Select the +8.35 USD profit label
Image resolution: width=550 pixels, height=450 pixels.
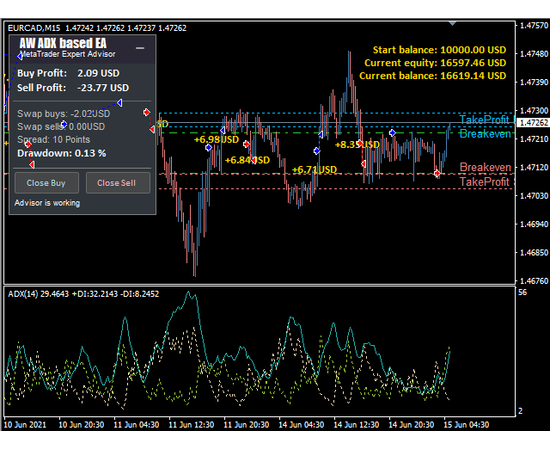point(357,145)
